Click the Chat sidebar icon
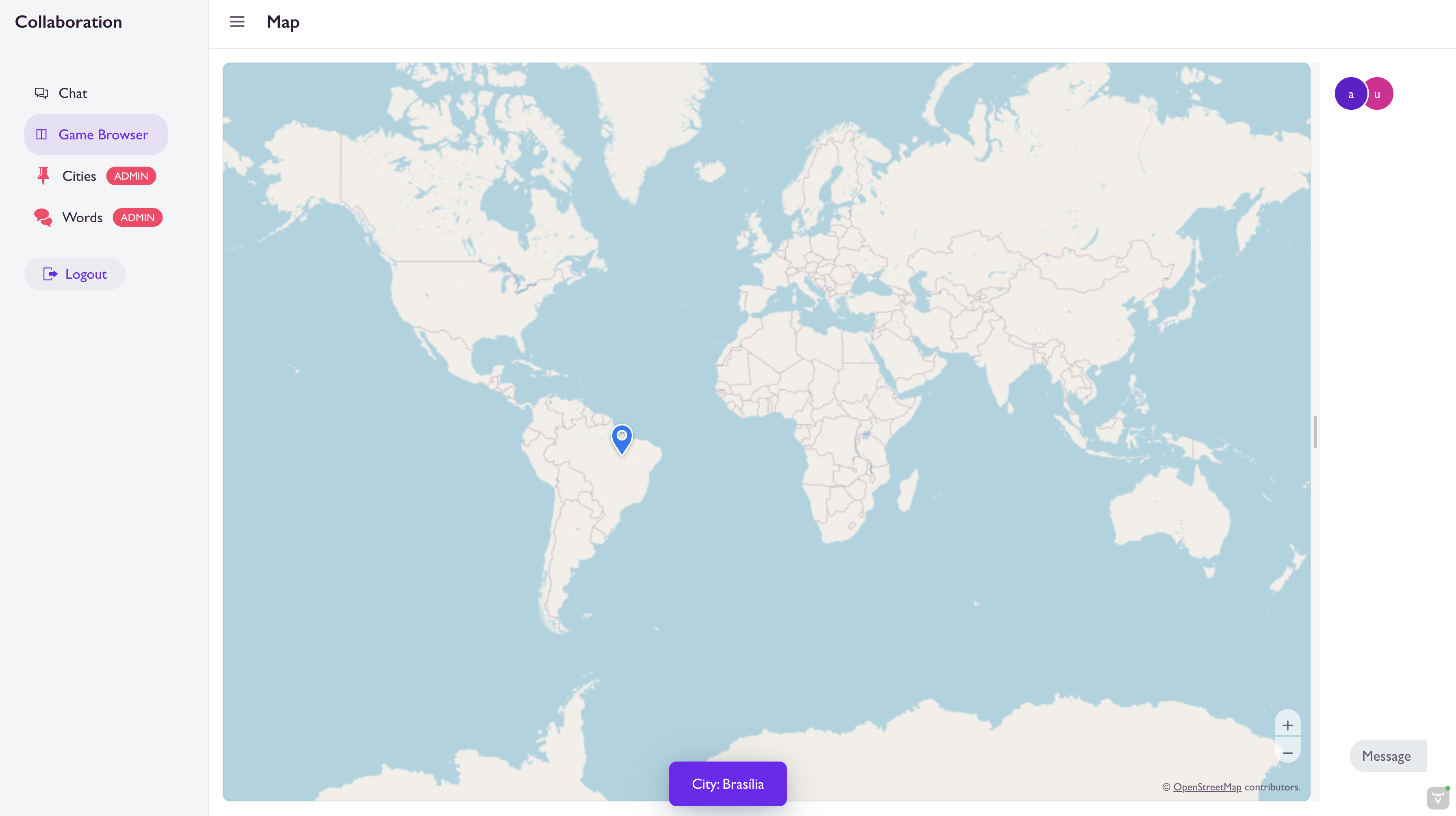1456x816 pixels. 40,92
